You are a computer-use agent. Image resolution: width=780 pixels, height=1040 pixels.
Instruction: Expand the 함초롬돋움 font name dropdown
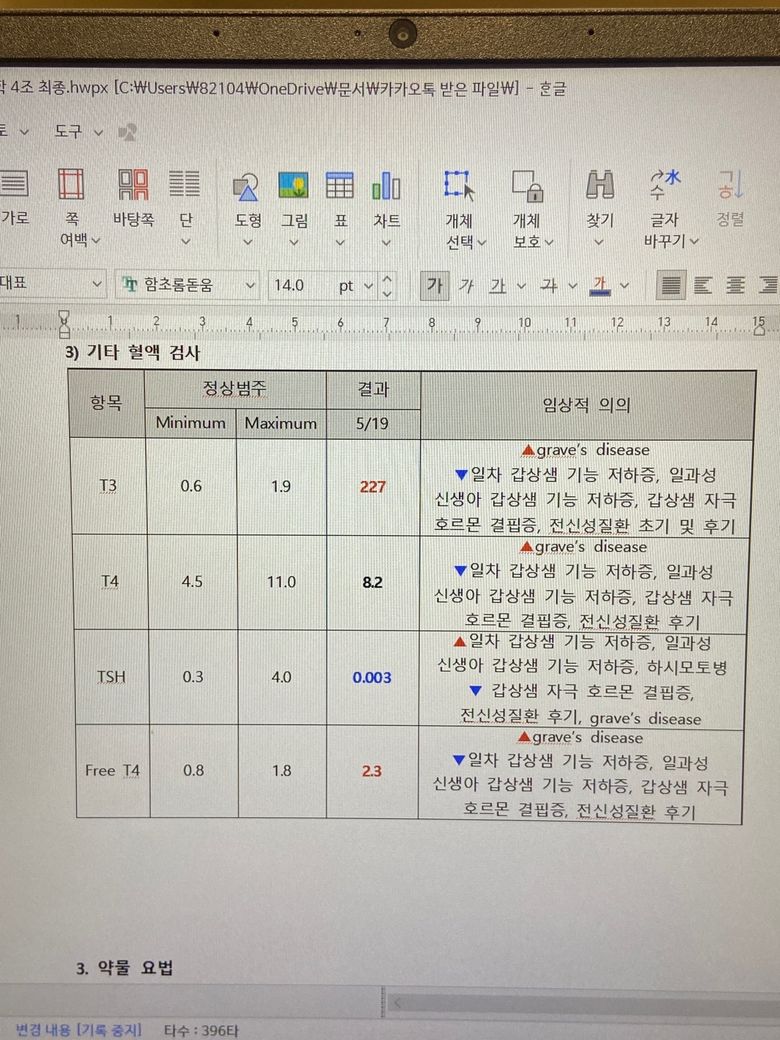[250, 286]
